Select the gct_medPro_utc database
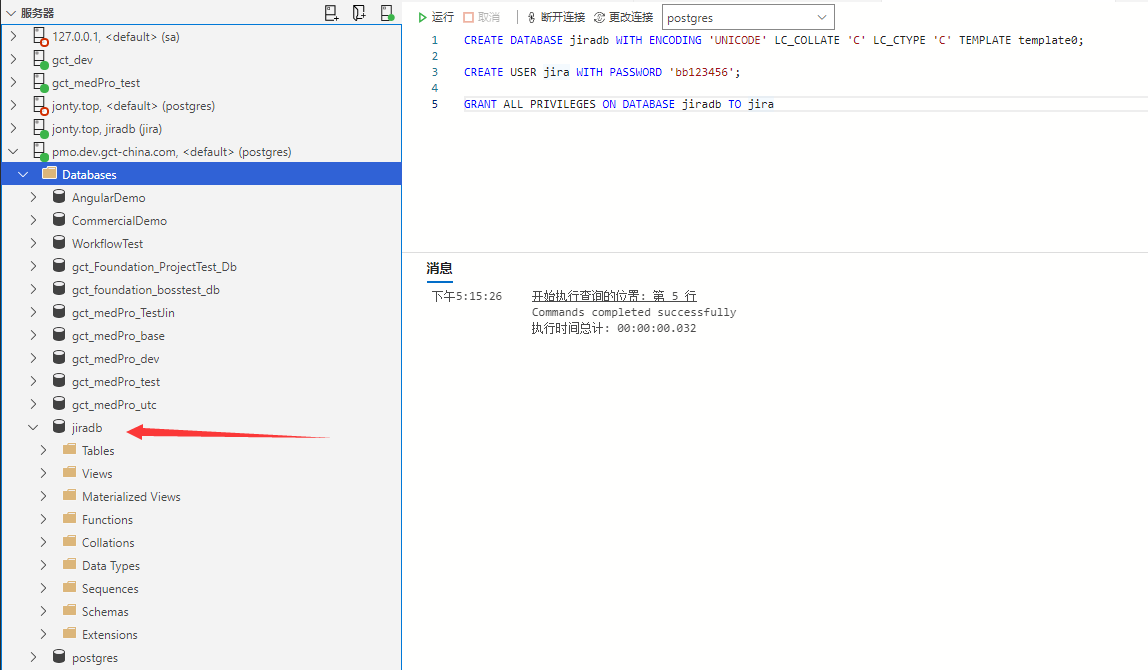 click(114, 405)
